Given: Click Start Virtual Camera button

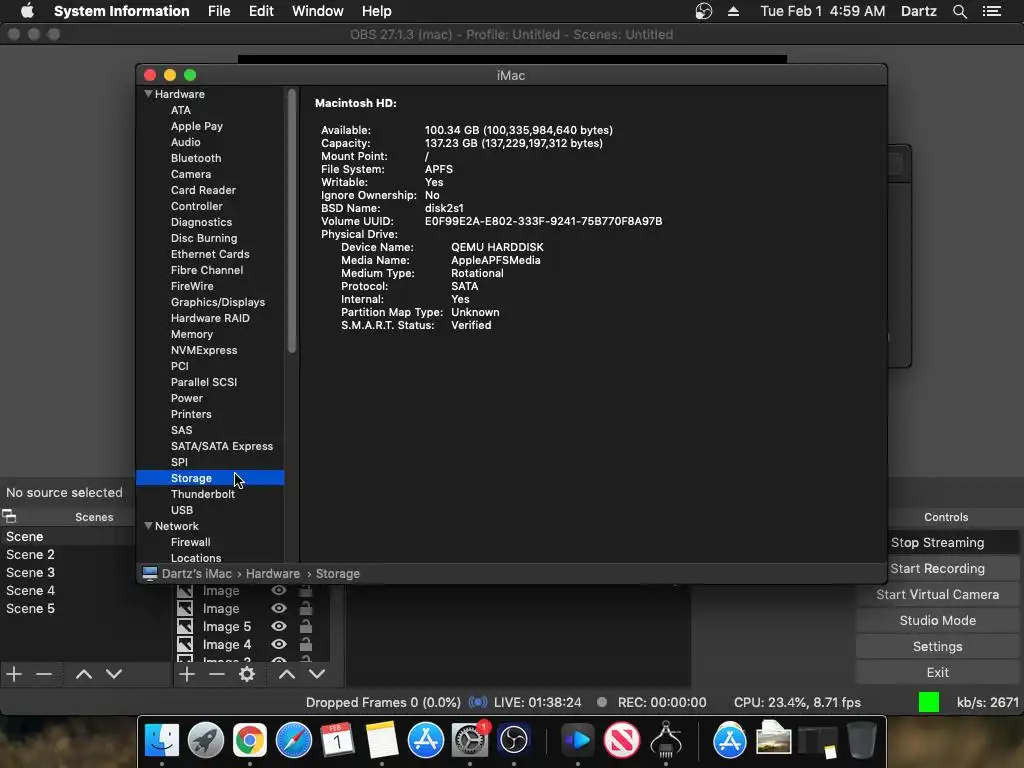Looking at the screenshot, I should (x=937, y=594).
